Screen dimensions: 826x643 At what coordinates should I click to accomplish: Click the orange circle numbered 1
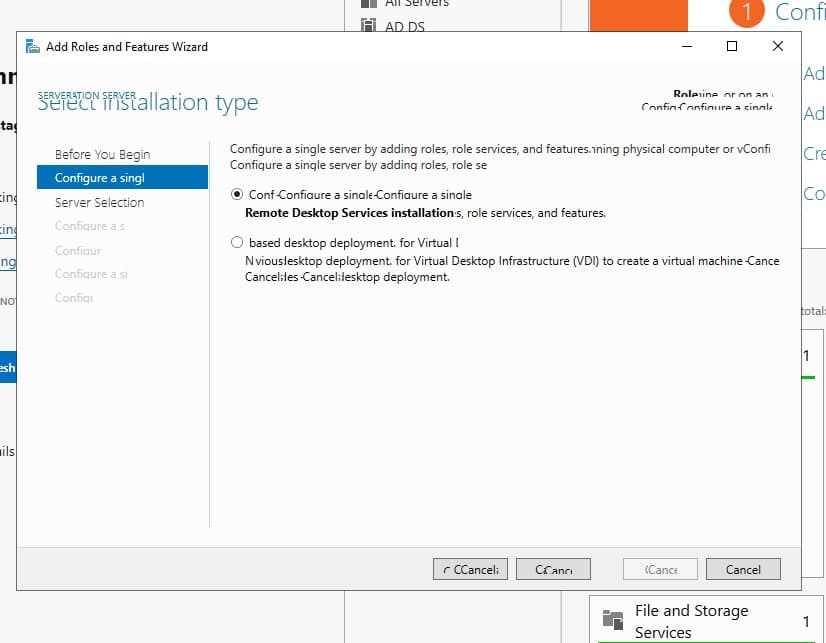click(x=745, y=12)
